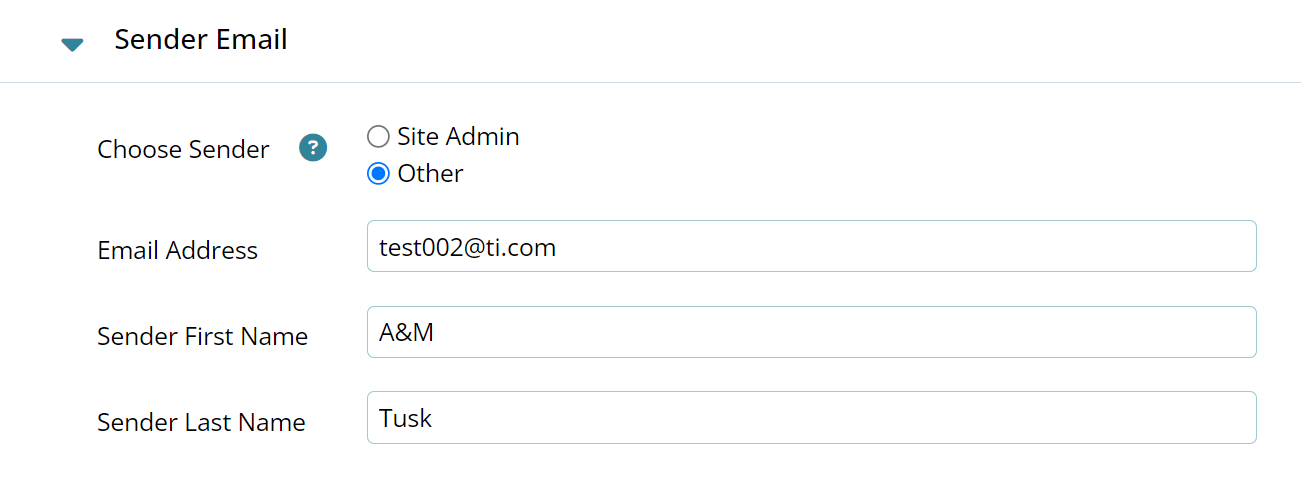Image resolution: width=1301 pixels, height=504 pixels.
Task: Place cursor in the Tusk text
Action: (x=405, y=418)
